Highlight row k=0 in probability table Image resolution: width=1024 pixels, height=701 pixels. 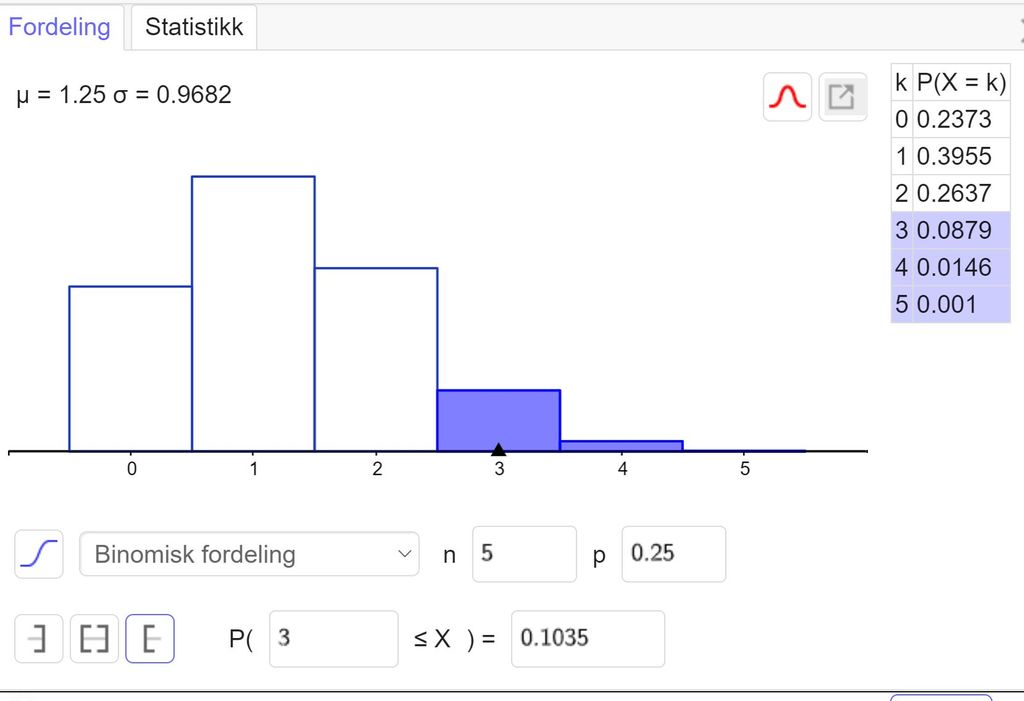point(950,119)
